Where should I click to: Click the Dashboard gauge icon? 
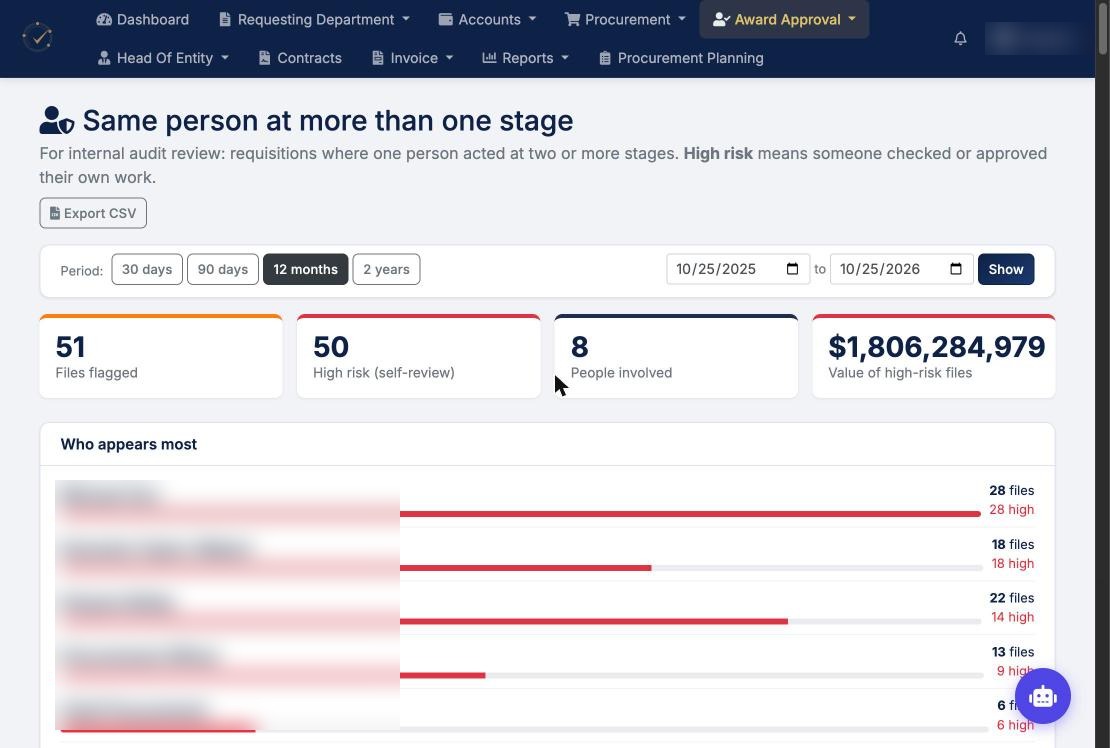click(104, 19)
